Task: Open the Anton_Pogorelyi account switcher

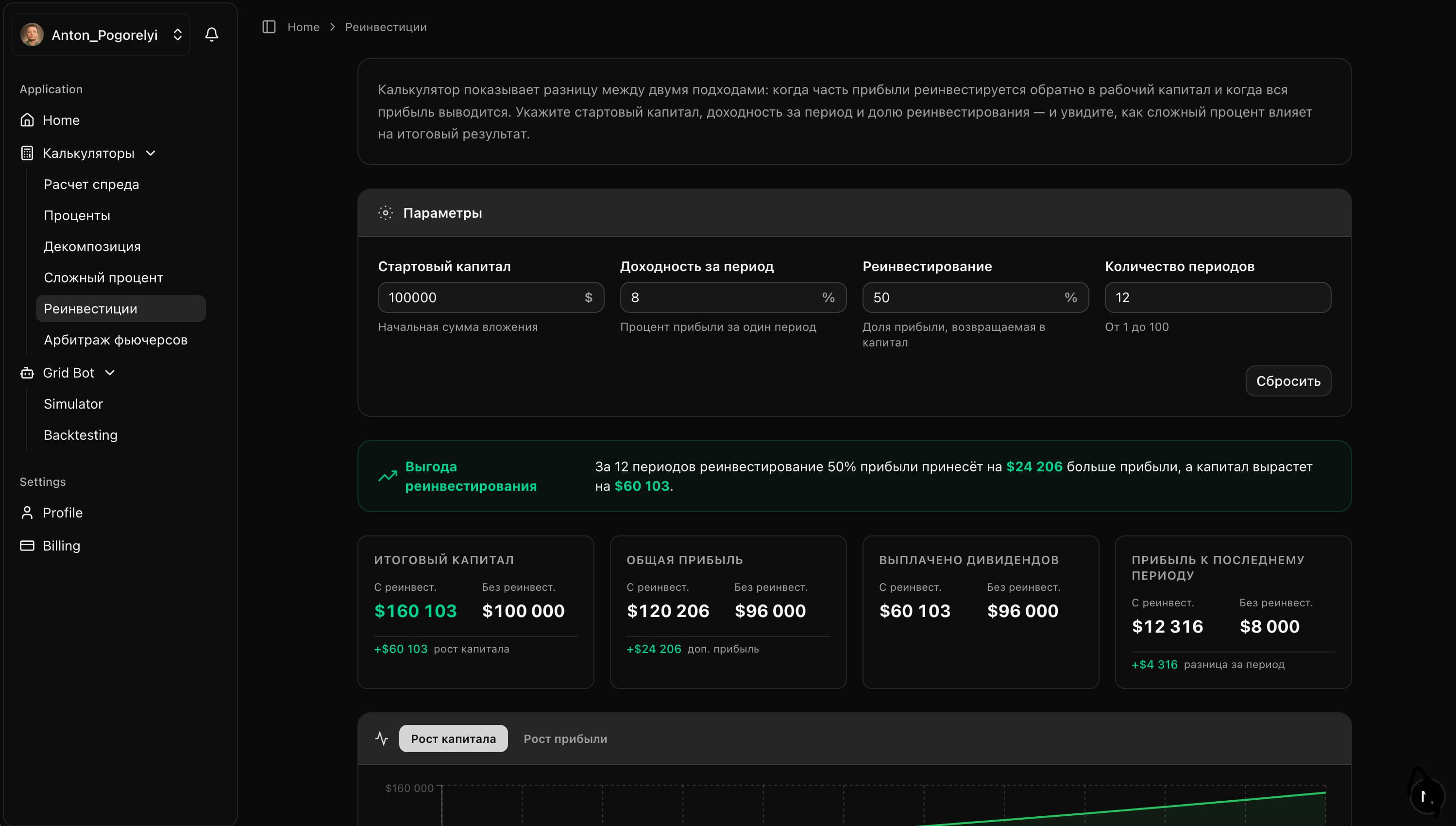Action: (101, 34)
